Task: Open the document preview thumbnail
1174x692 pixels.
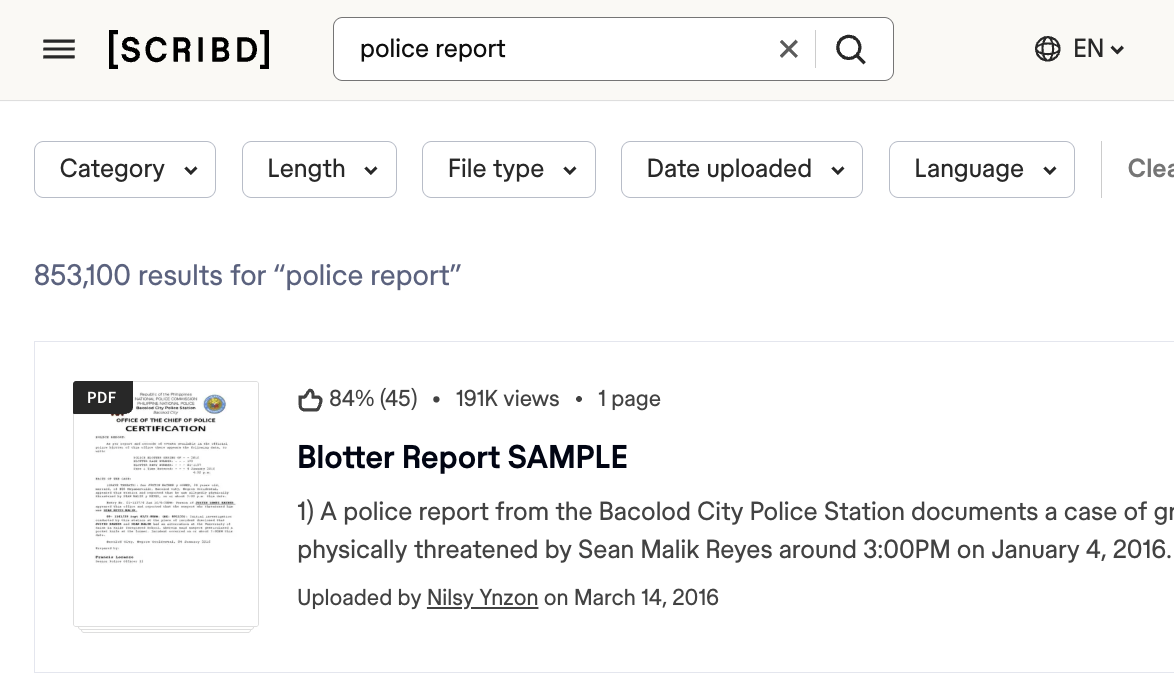Action: 166,505
